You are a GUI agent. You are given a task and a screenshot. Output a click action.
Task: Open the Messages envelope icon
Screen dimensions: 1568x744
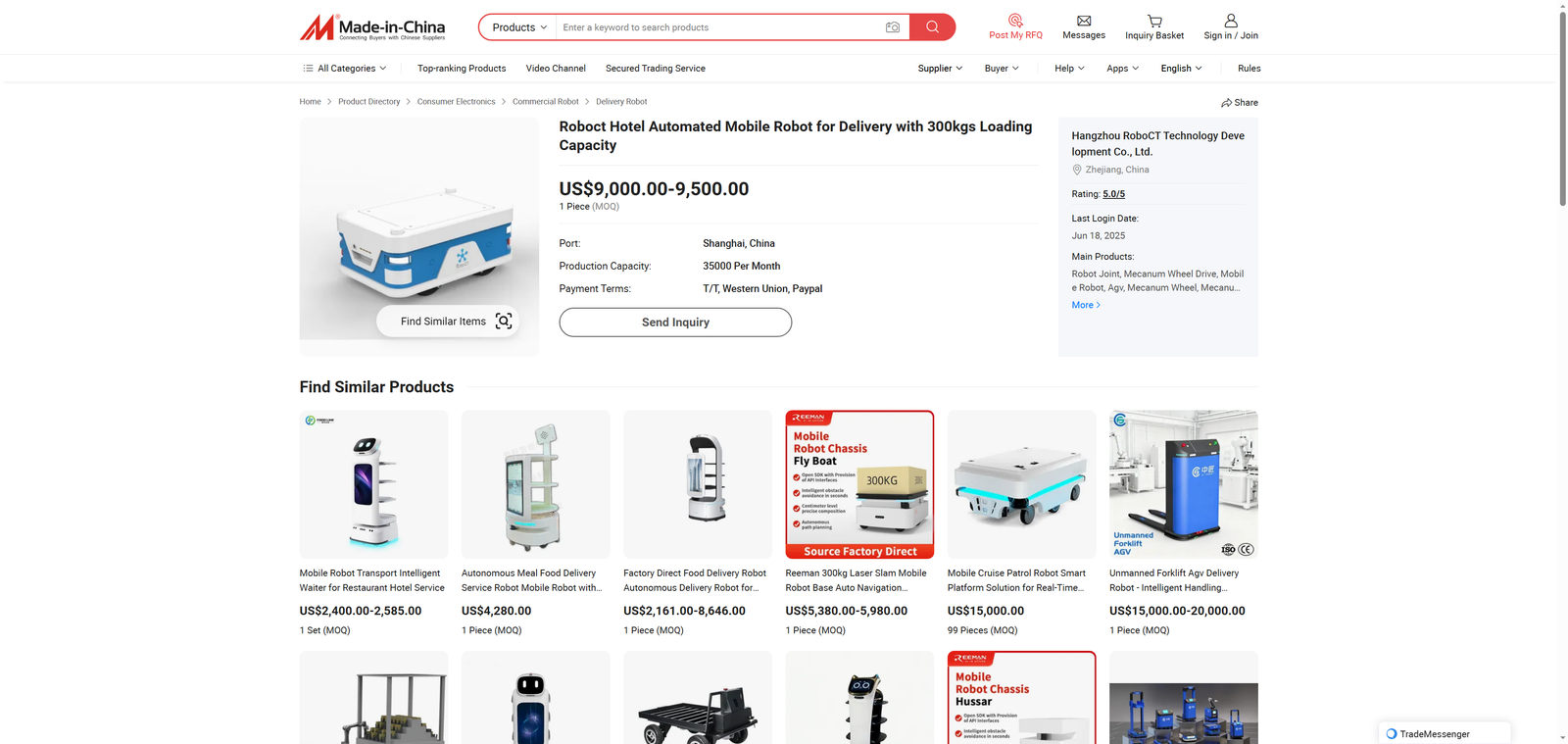pos(1084,21)
